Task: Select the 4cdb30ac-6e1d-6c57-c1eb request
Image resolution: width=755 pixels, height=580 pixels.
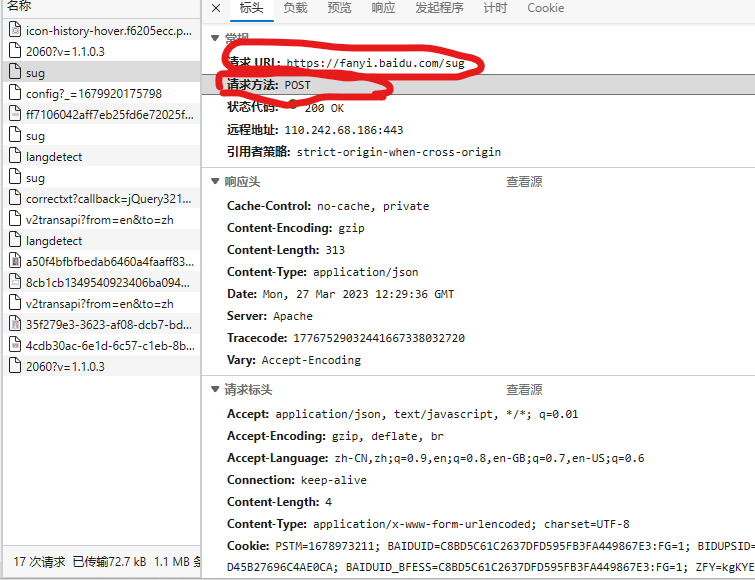Action: pyautogui.click(x=101, y=346)
